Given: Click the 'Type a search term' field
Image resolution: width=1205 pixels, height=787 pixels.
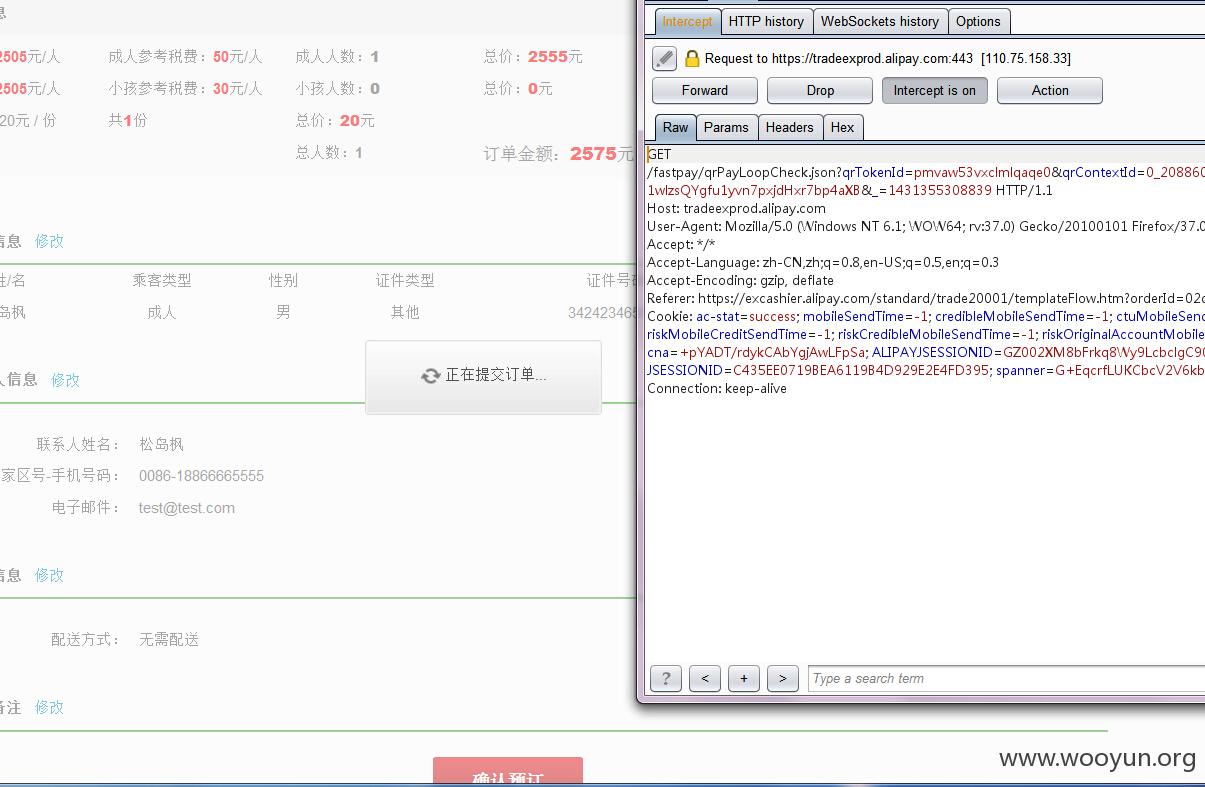Looking at the screenshot, I should pos(1006,678).
